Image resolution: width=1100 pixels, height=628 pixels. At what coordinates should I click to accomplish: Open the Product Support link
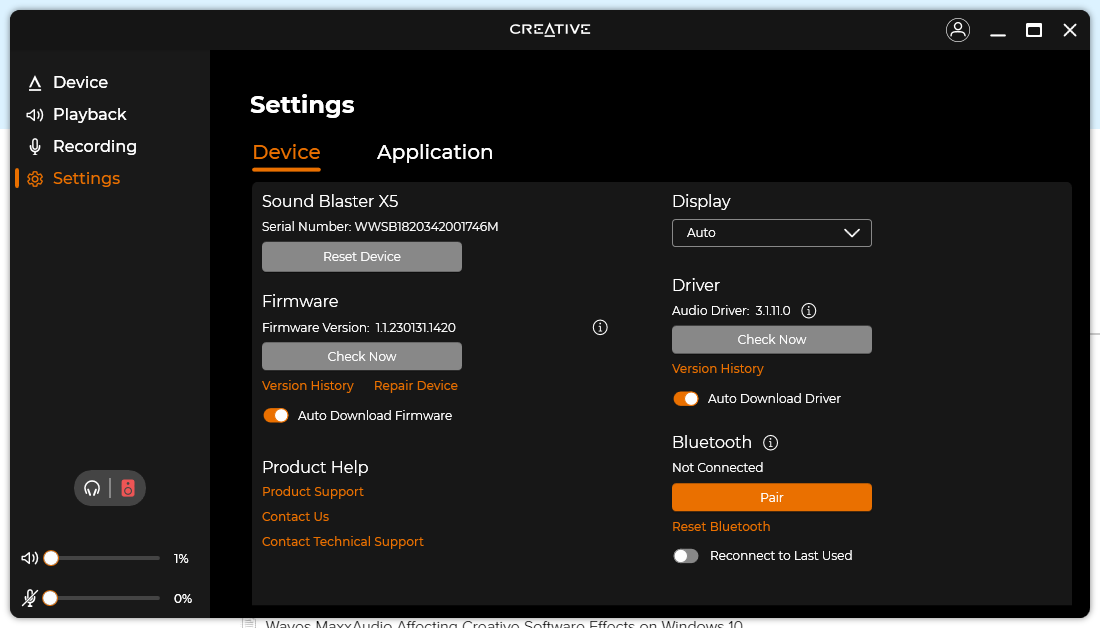[x=313, y=492]
